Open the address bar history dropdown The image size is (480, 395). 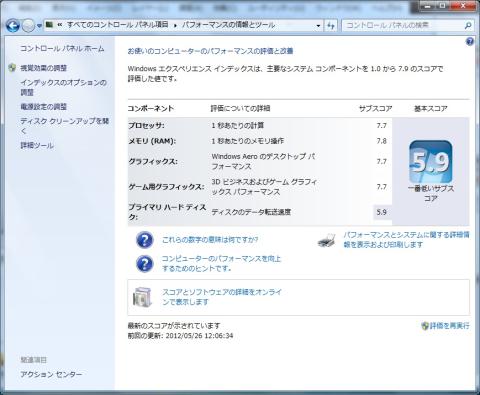318,26
